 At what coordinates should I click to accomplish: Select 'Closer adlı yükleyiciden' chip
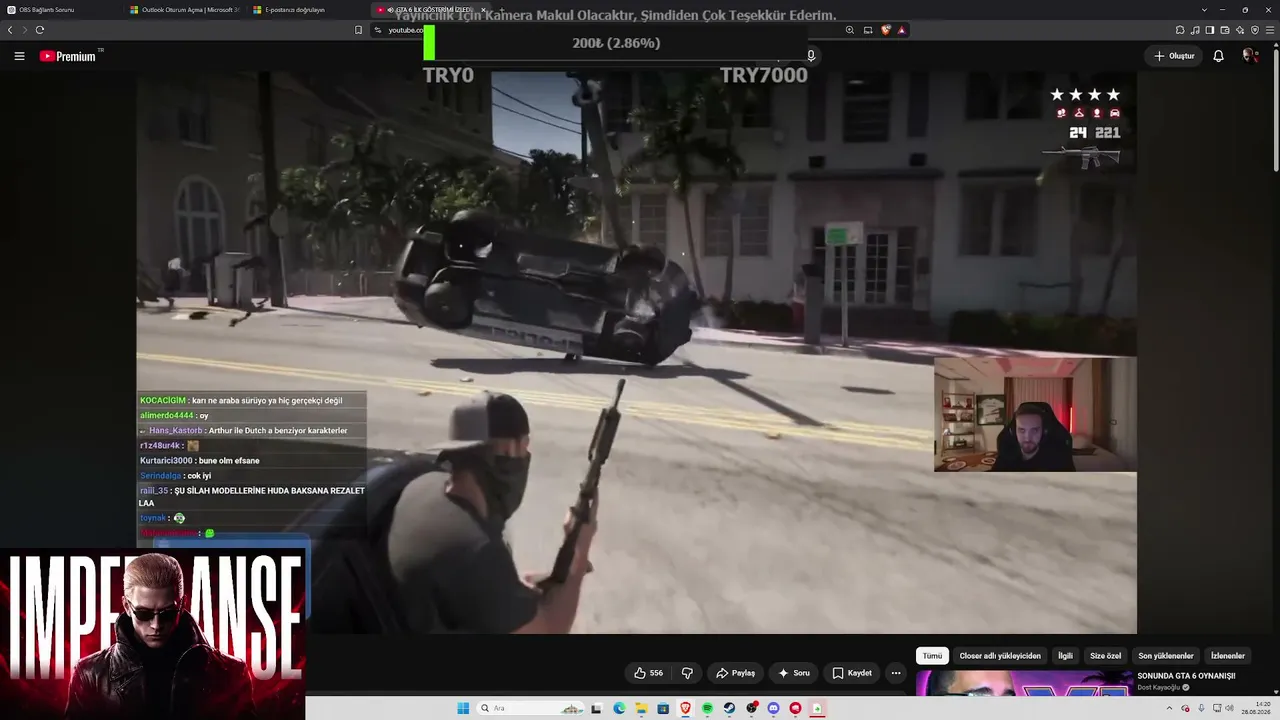pyautogui.click(x=1000, y=656)
